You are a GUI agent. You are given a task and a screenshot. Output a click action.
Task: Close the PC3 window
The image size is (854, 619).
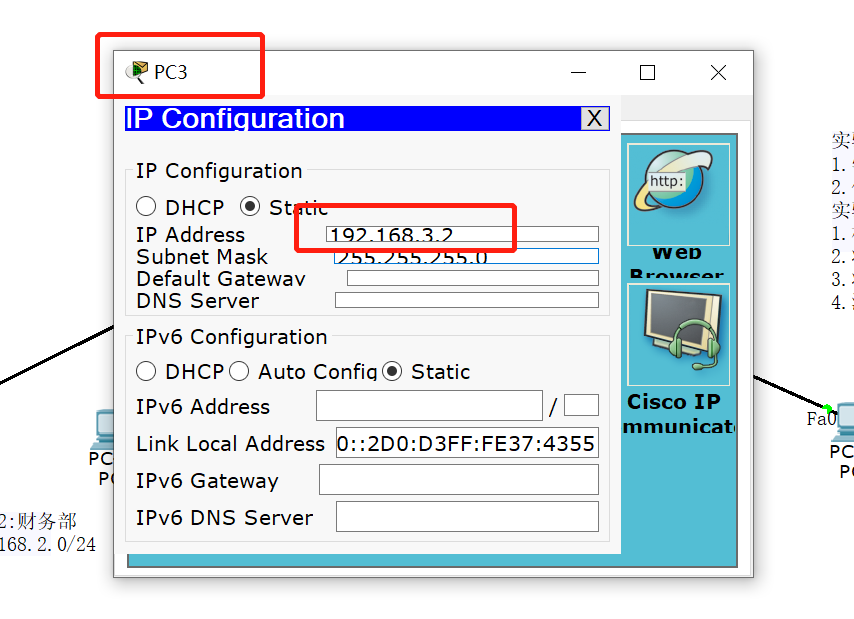pos(718,72)
